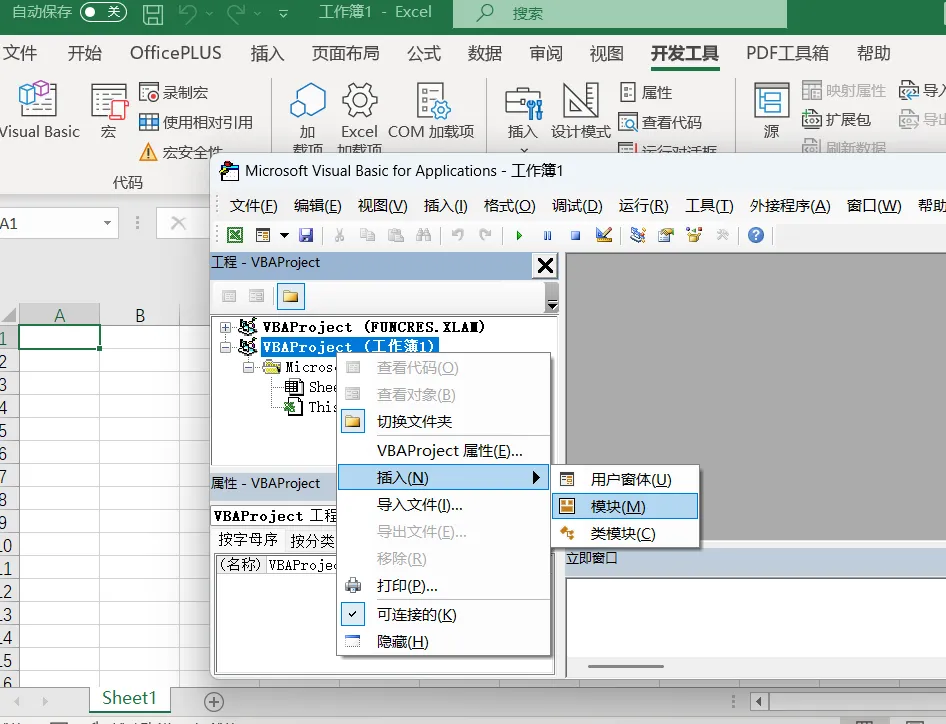
Task: Switch to 按分类序 properties tab
Action: 311,541
